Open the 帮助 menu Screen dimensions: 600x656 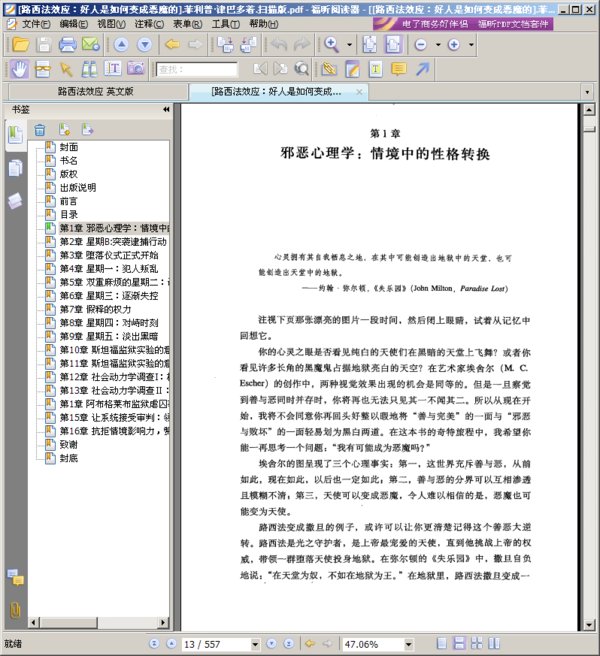[264, 24]
